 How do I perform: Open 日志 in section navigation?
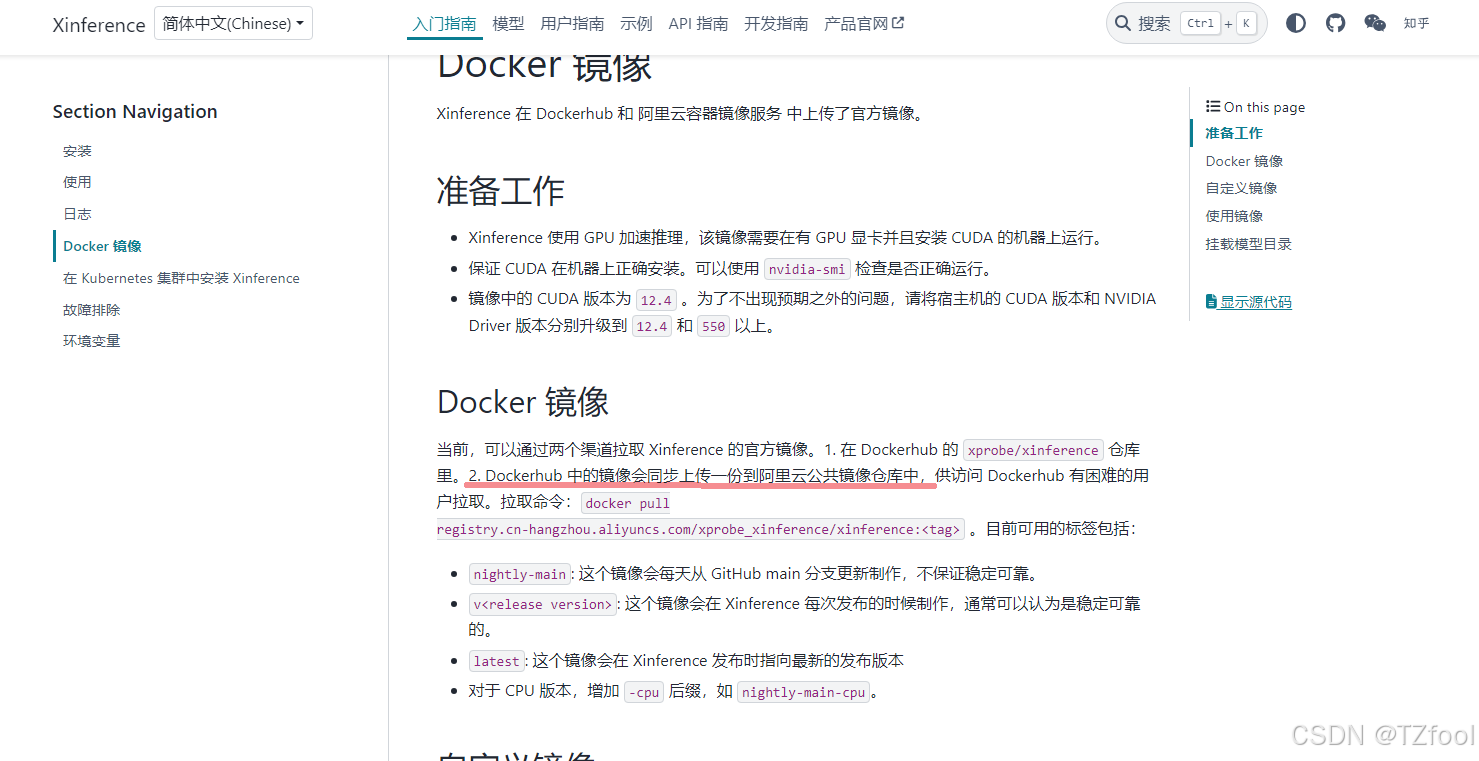[77, 214]
